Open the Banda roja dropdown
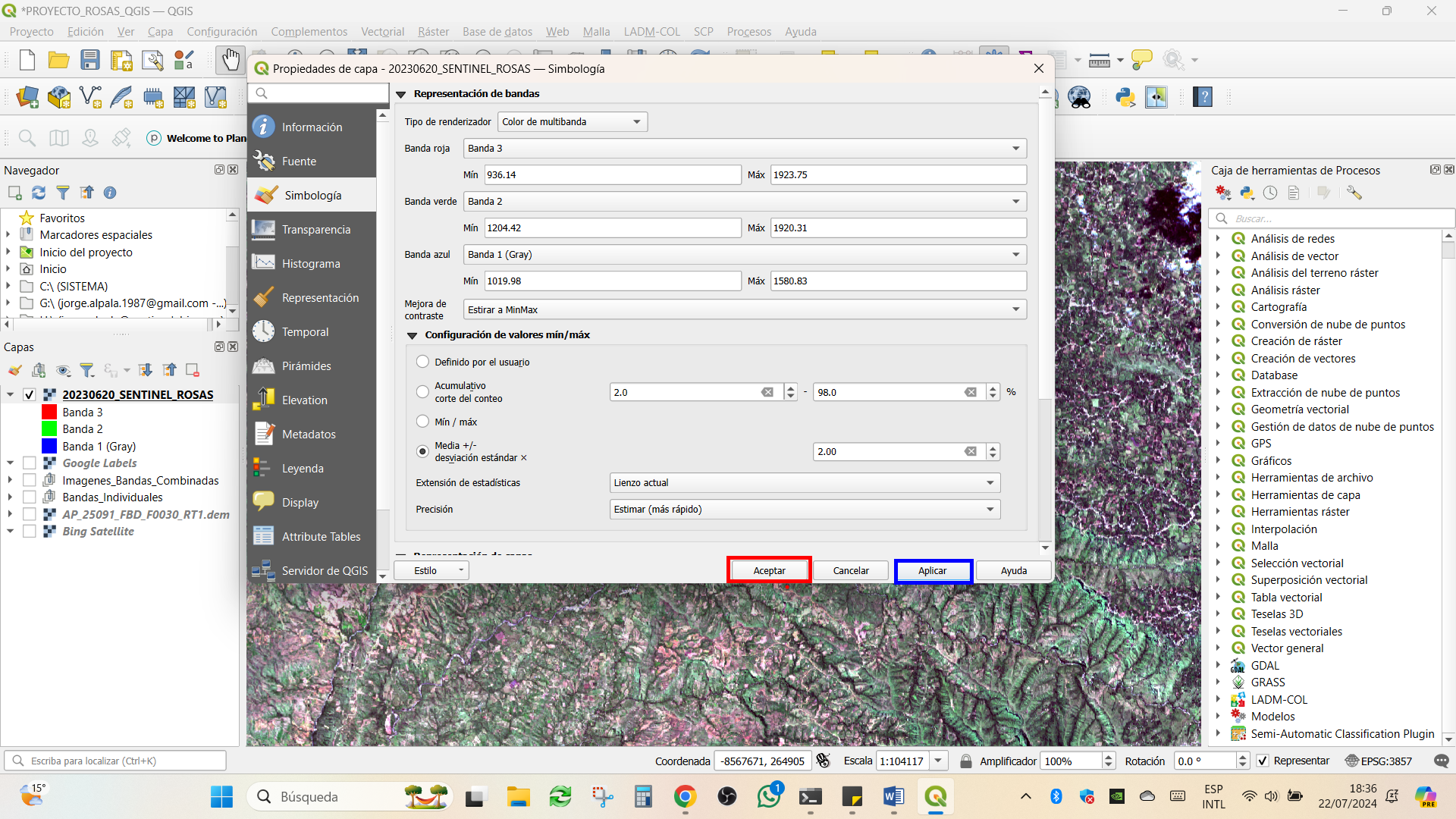Viewport: 1456px width, 819px height. coord(745,149)
